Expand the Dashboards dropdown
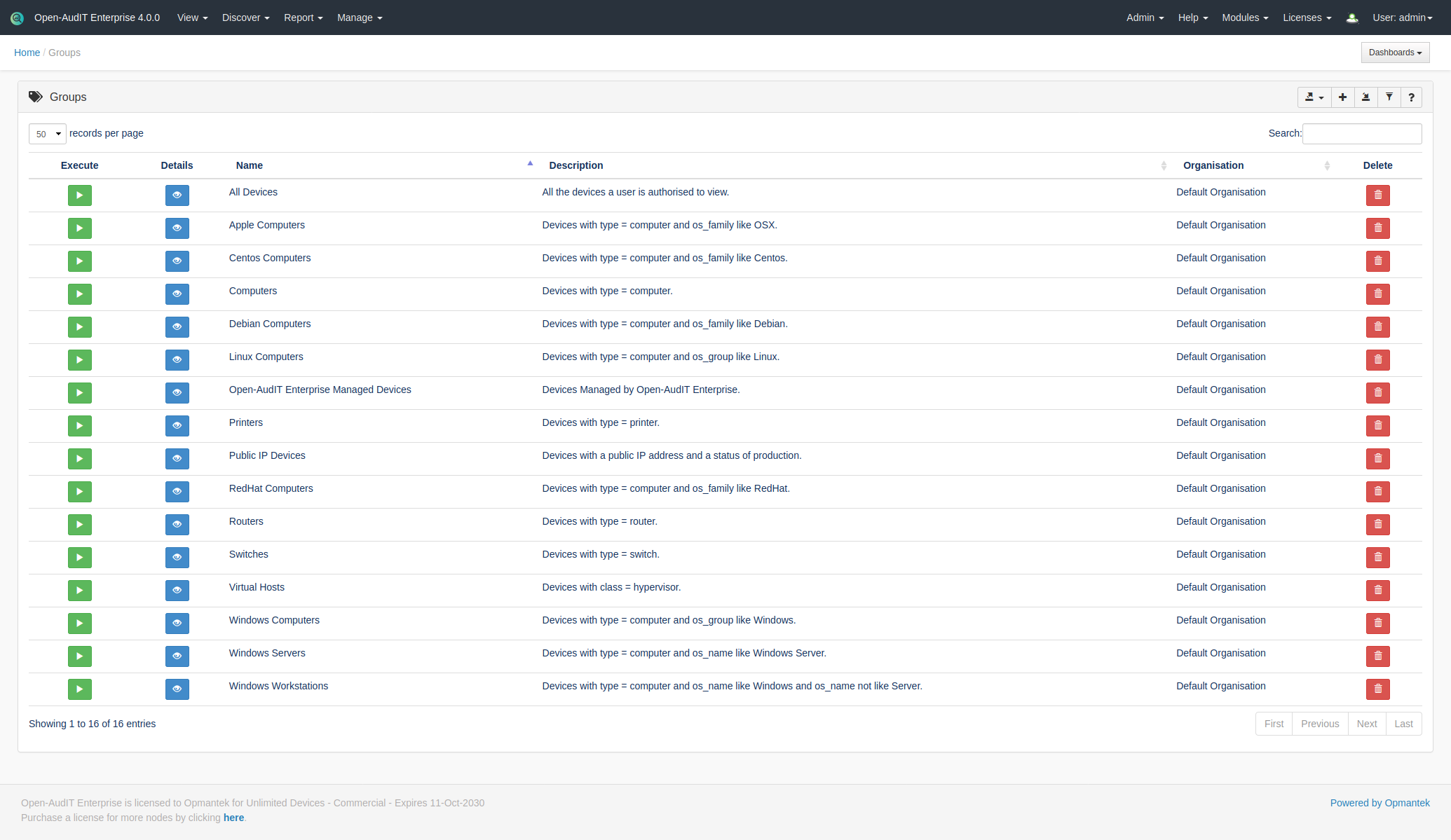The width and height of the screenshot is (1451, 840). tap(1395, 53)
